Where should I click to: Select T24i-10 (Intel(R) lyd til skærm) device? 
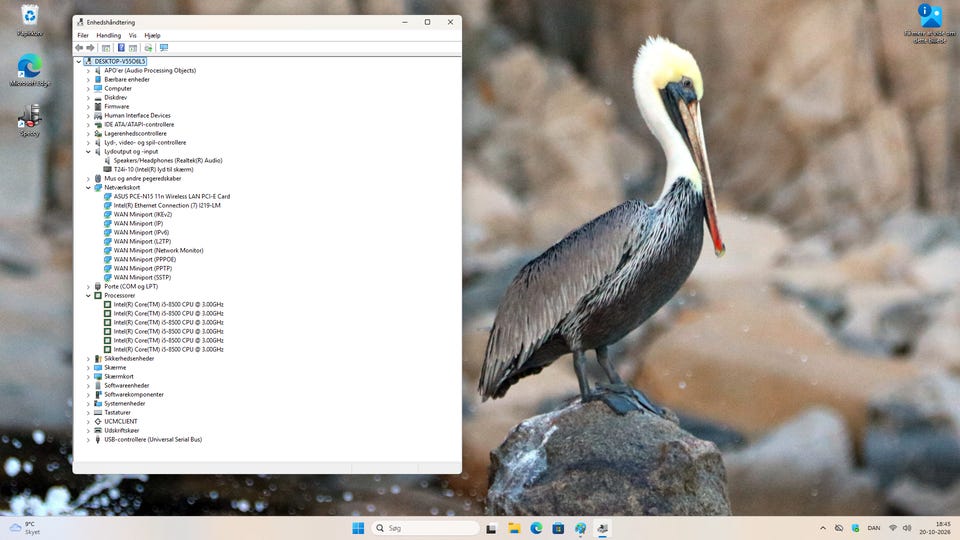[x=153, y=170]
